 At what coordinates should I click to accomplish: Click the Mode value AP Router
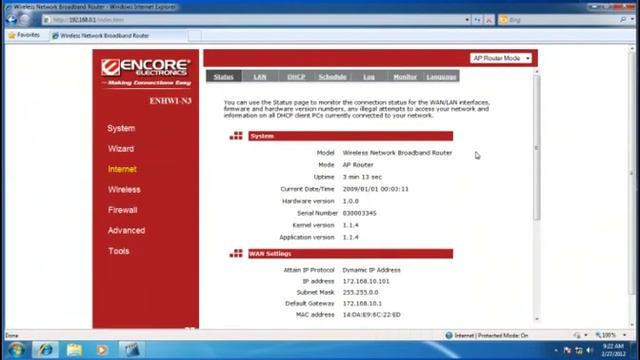358,164
